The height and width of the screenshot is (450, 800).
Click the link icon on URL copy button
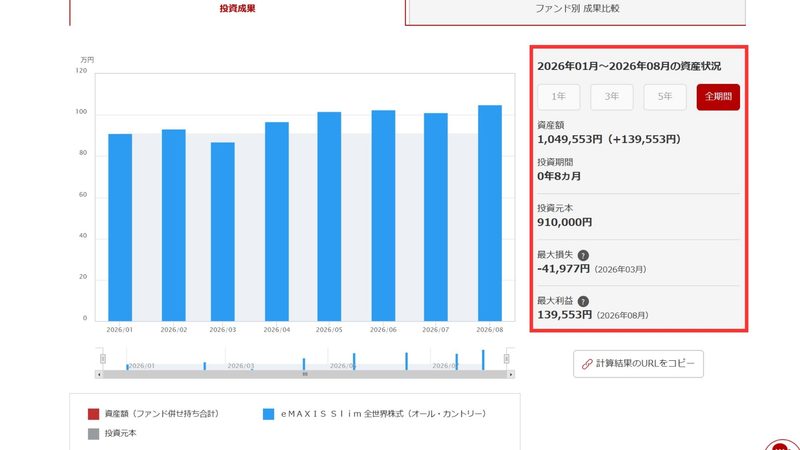[587, 364]
